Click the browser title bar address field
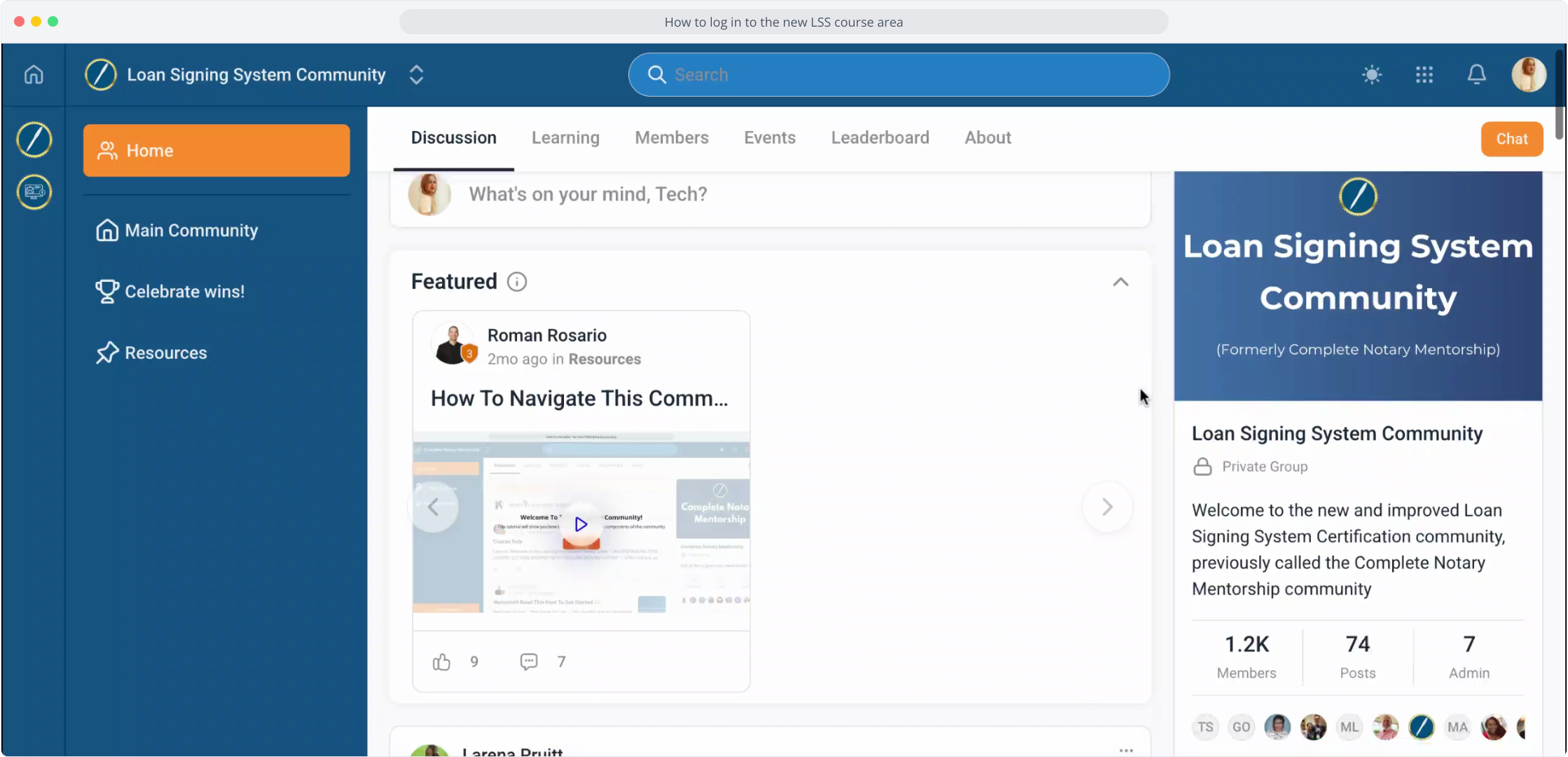1568x757 pixels. [783, 22]
